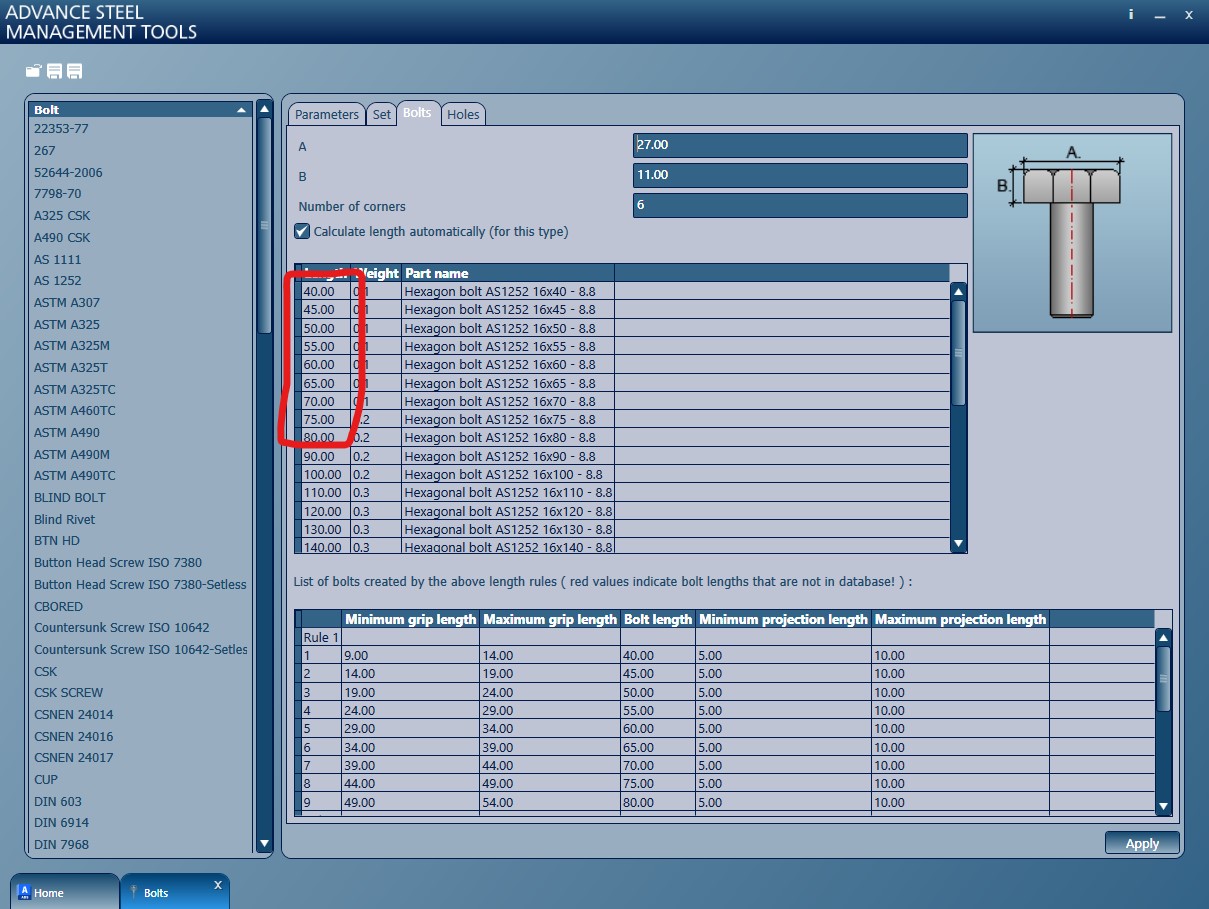
Task: Select Button Head Screw ISO 7380-Setless
Action: [140, 584]
